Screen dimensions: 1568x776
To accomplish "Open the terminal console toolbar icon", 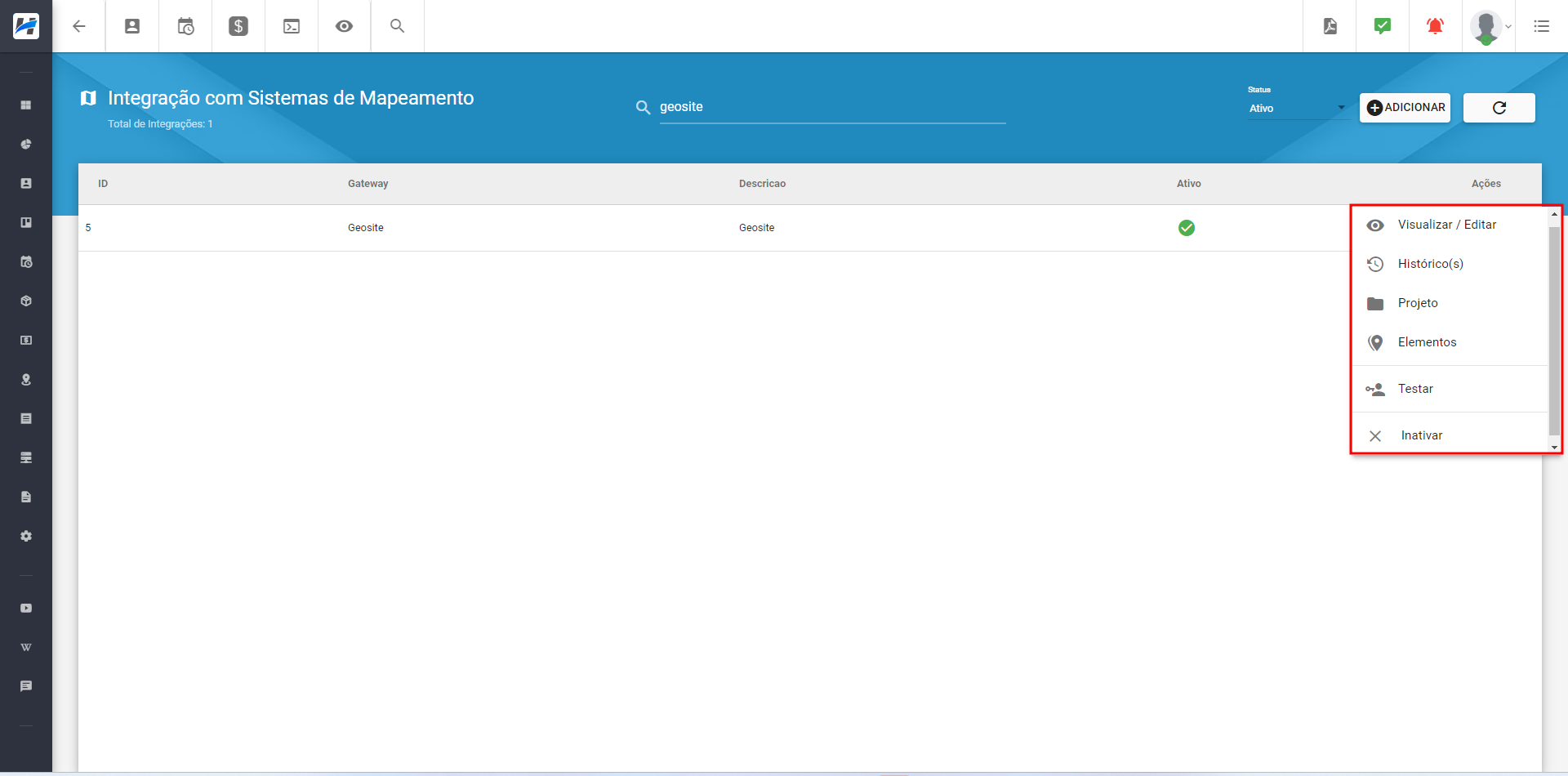I will click(x=292, y=26).
